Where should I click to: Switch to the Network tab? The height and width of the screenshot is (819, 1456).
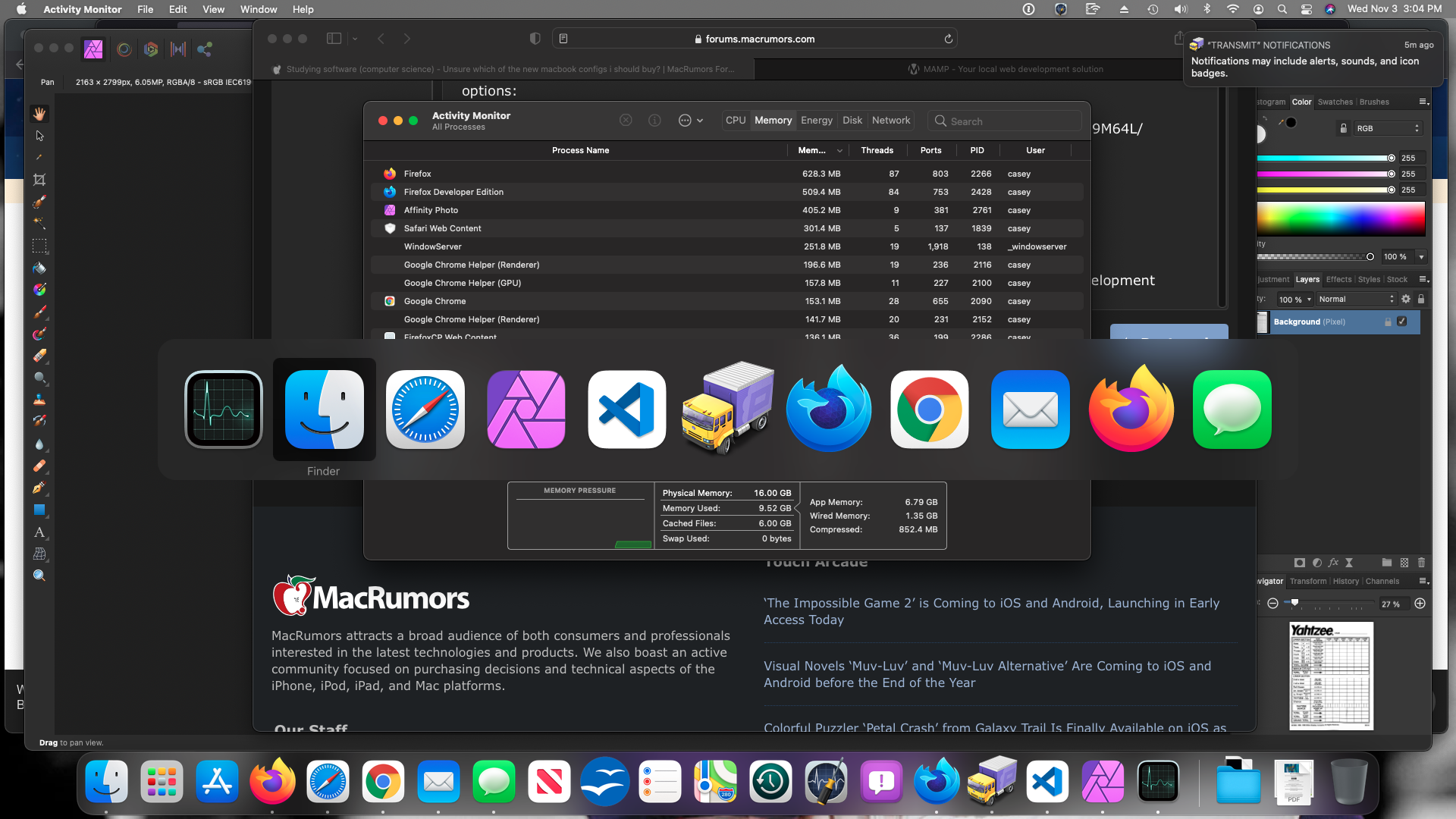point(890,121)
